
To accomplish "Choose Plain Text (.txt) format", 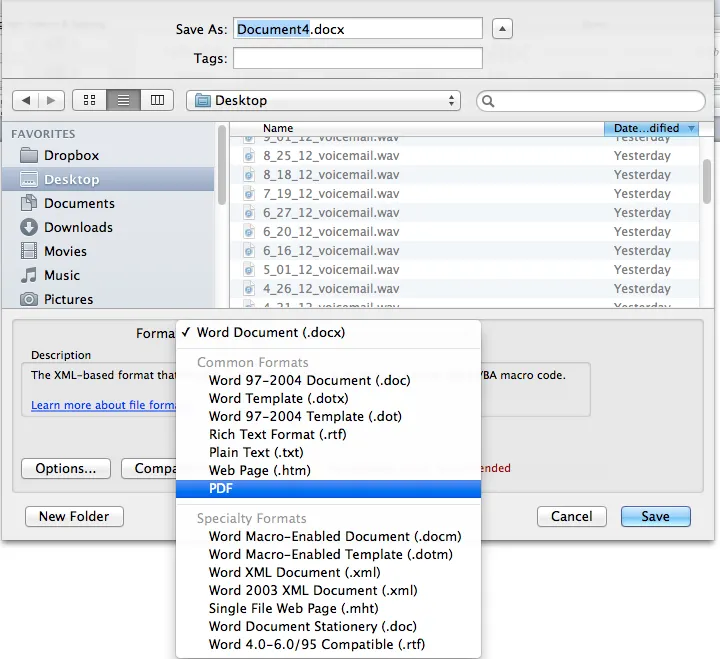I will tap(328, 452).
